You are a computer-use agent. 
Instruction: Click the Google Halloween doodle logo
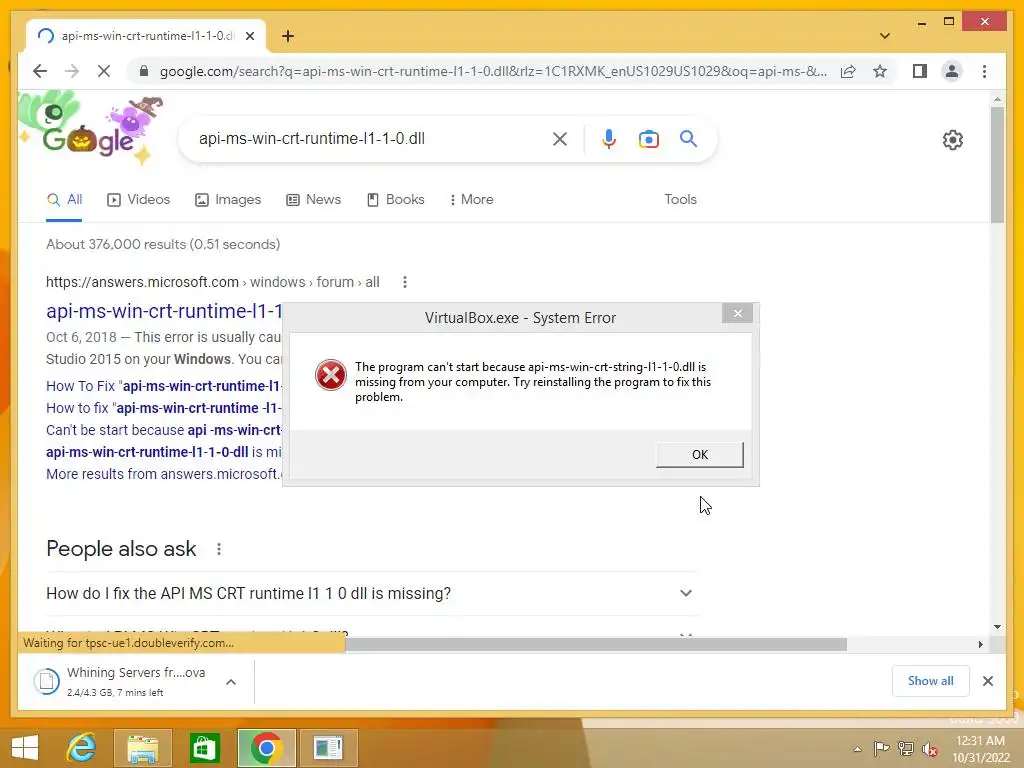pos(89,130)
